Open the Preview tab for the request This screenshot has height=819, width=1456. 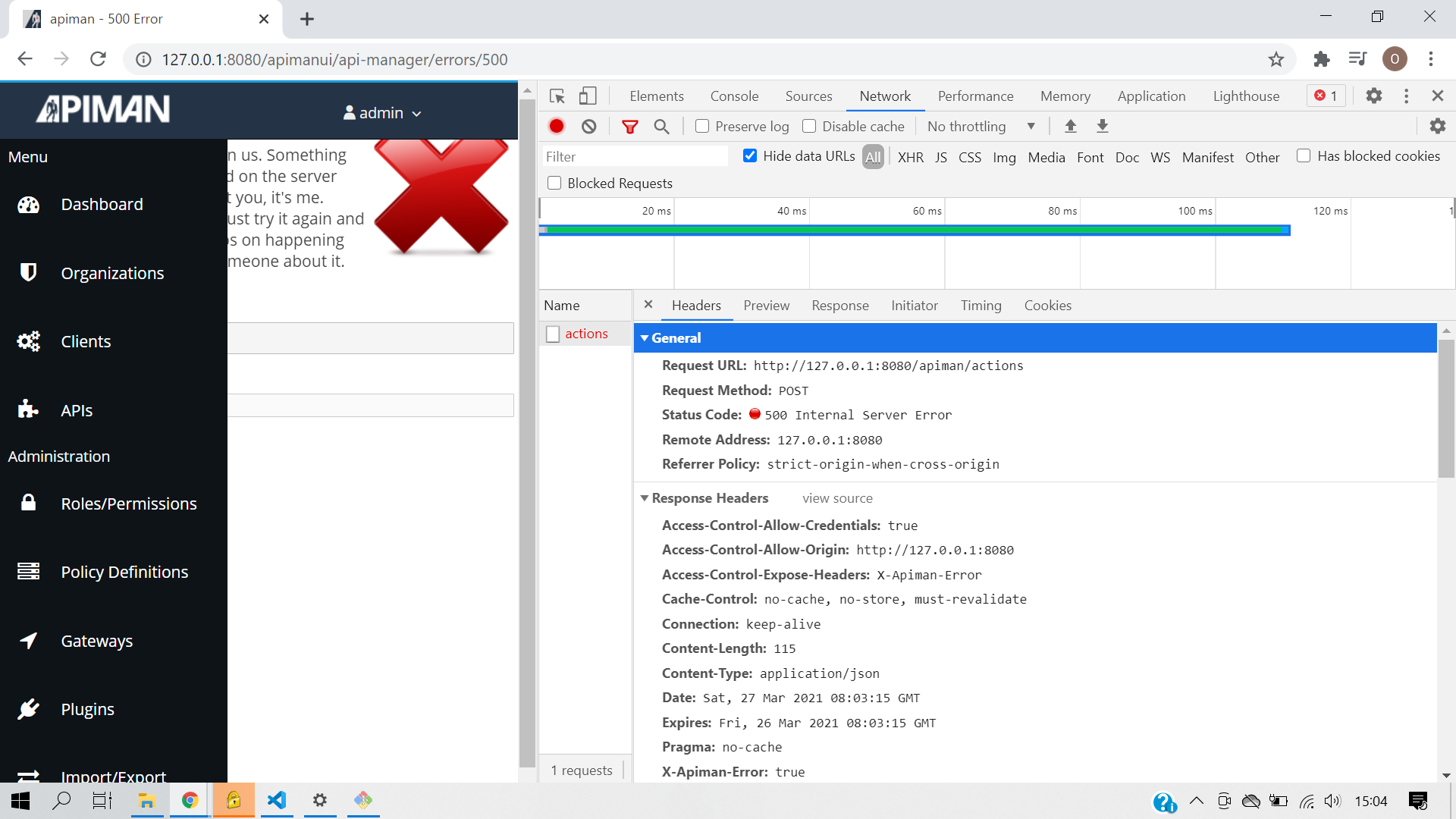(766, 306)
